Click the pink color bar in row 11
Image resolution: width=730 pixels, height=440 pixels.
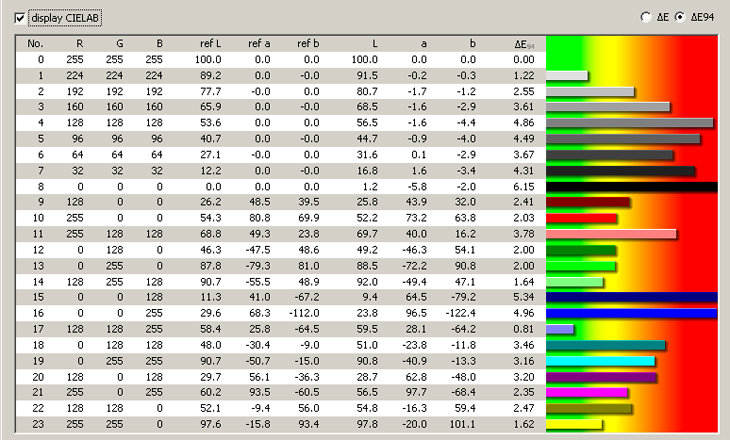tap(611, 234)
